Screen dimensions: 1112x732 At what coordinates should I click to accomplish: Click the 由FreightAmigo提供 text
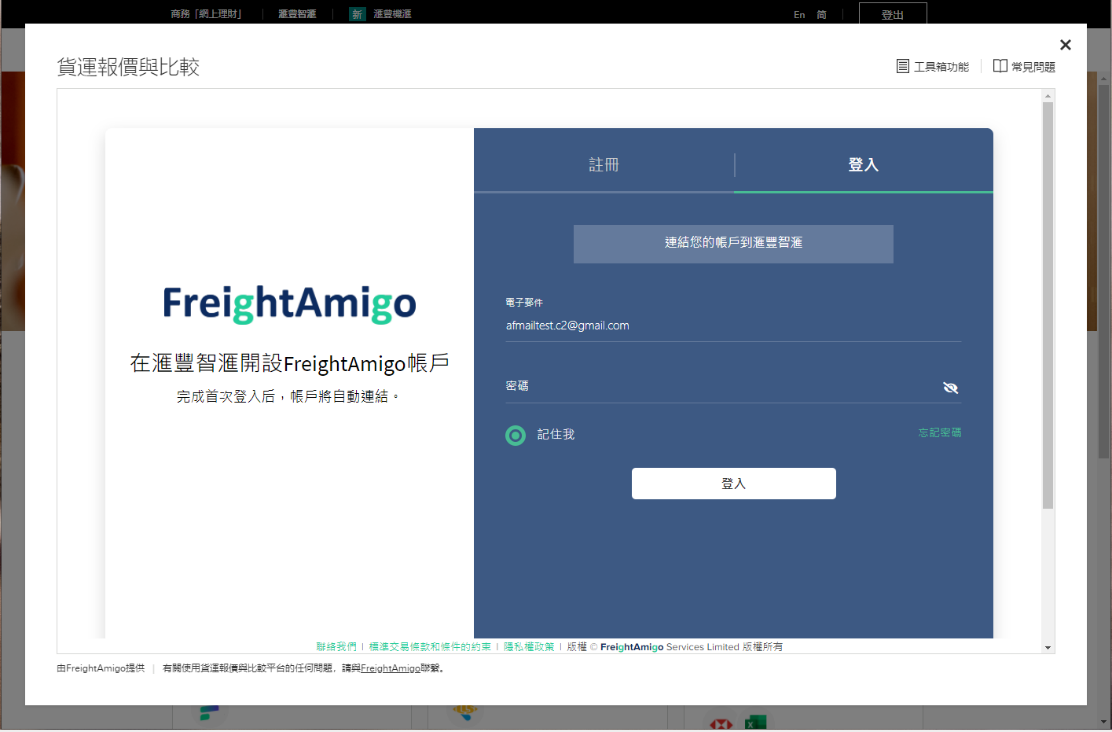coord(101,668)
